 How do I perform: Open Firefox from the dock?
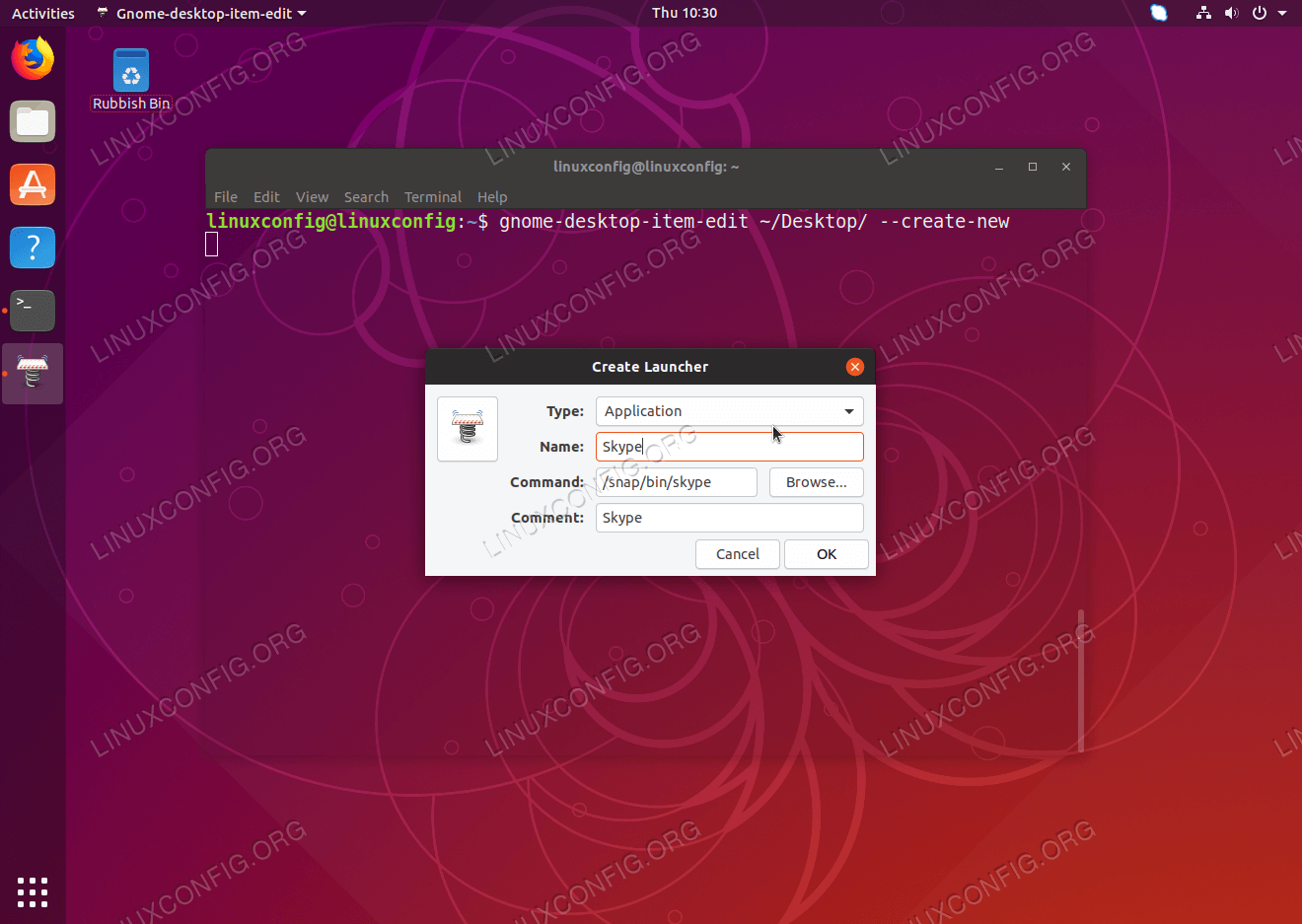(33, 58)
